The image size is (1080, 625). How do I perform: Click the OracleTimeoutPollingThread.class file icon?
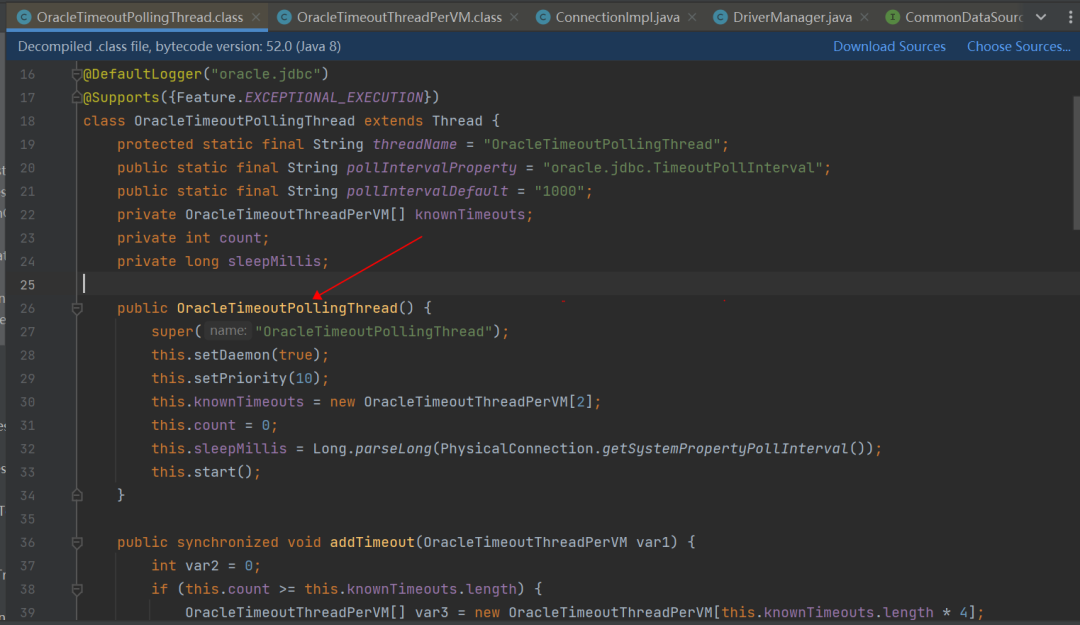[24, 17]
